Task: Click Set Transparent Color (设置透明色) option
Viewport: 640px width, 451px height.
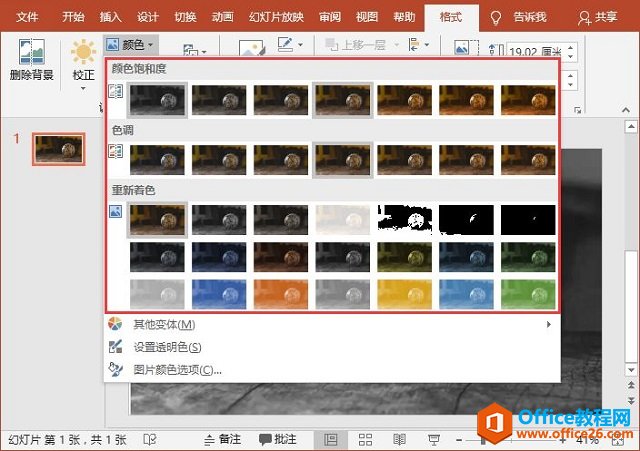Action: (x=167, y=347)
